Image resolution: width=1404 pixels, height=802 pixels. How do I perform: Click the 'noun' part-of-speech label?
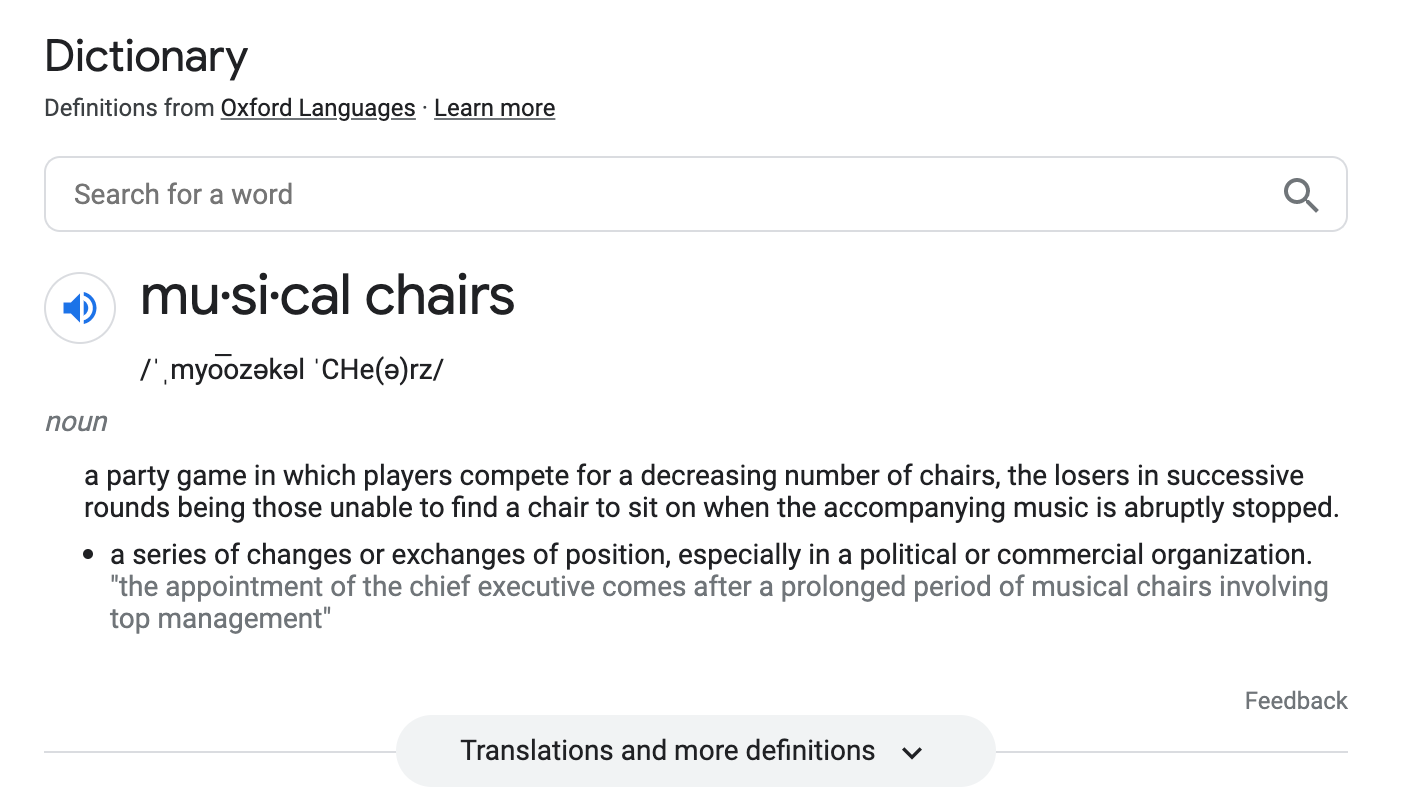(76, 422)
